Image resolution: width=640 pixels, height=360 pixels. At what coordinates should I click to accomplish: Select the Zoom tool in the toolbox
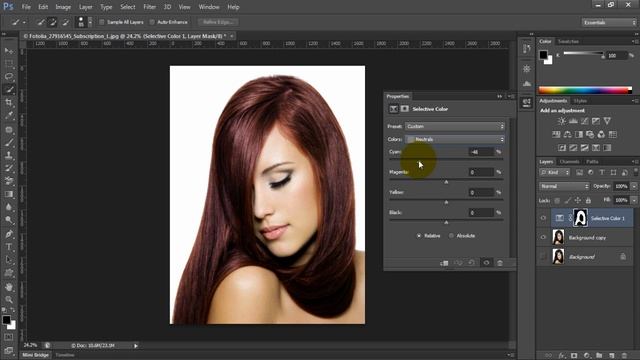pos(9,300)
